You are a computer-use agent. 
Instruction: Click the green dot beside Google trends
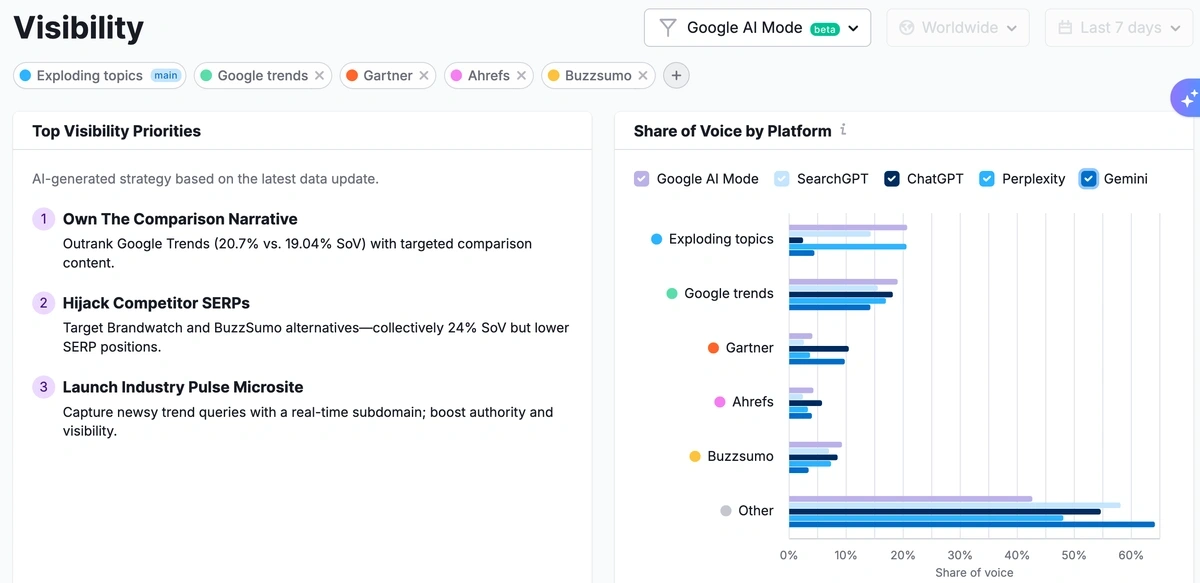coord(205,75)
